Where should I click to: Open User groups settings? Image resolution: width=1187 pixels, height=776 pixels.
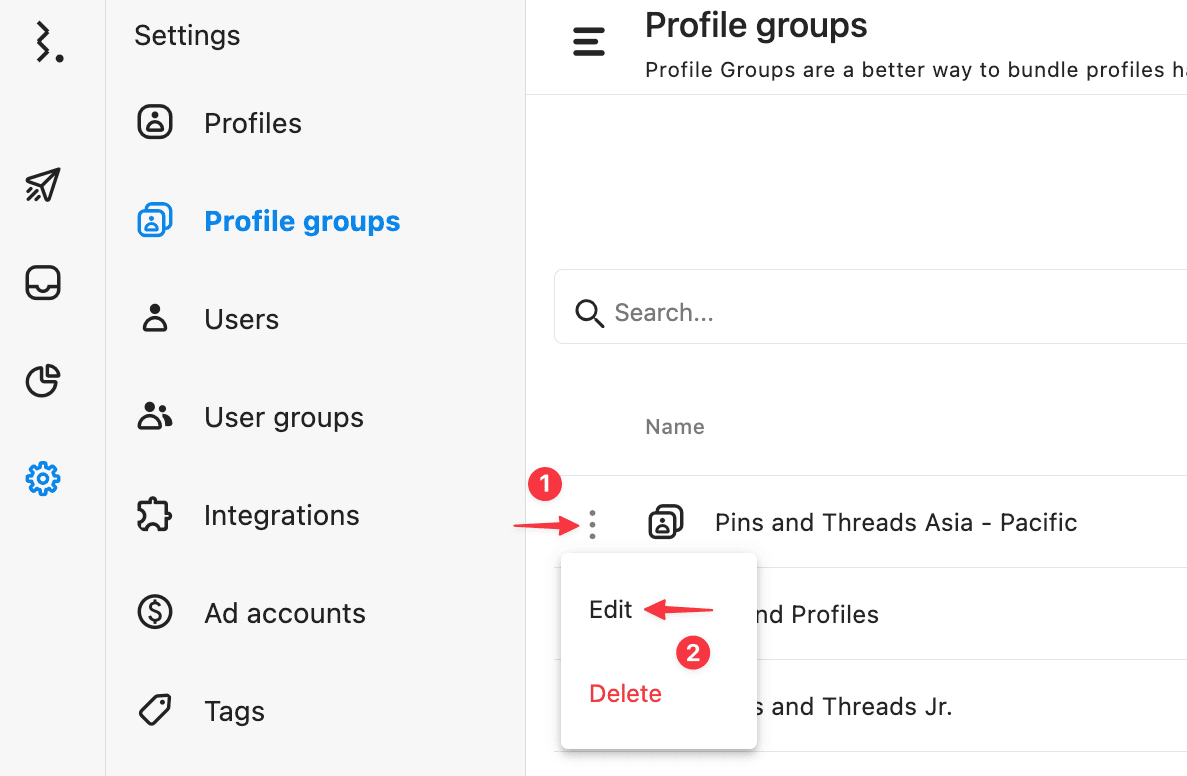point(283,417)
